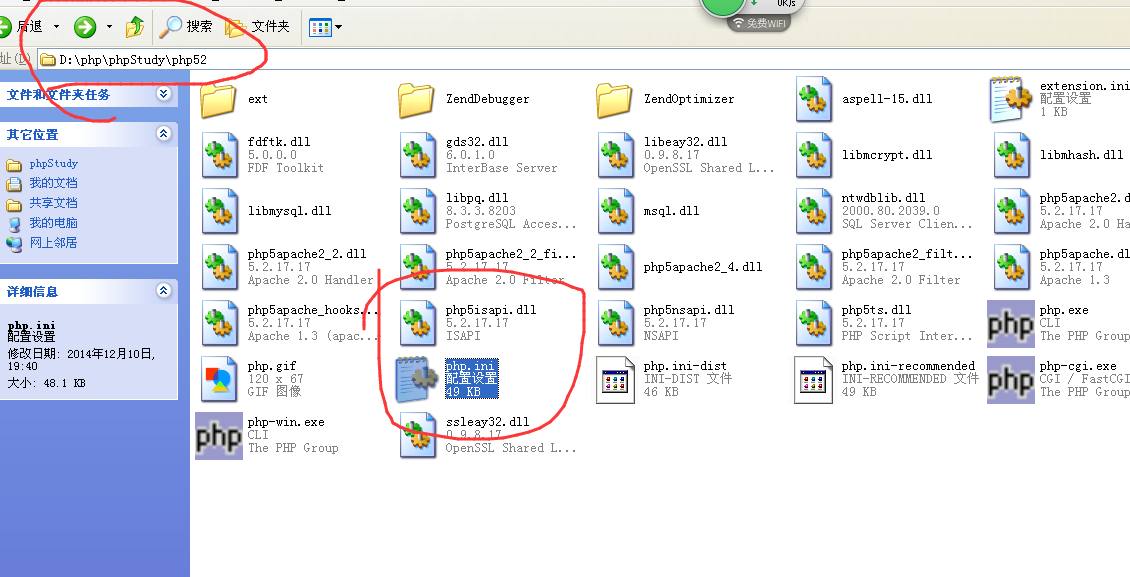Open the 共享文档 link
Viewport: 1130px width, 577px height.
(53, 203)
